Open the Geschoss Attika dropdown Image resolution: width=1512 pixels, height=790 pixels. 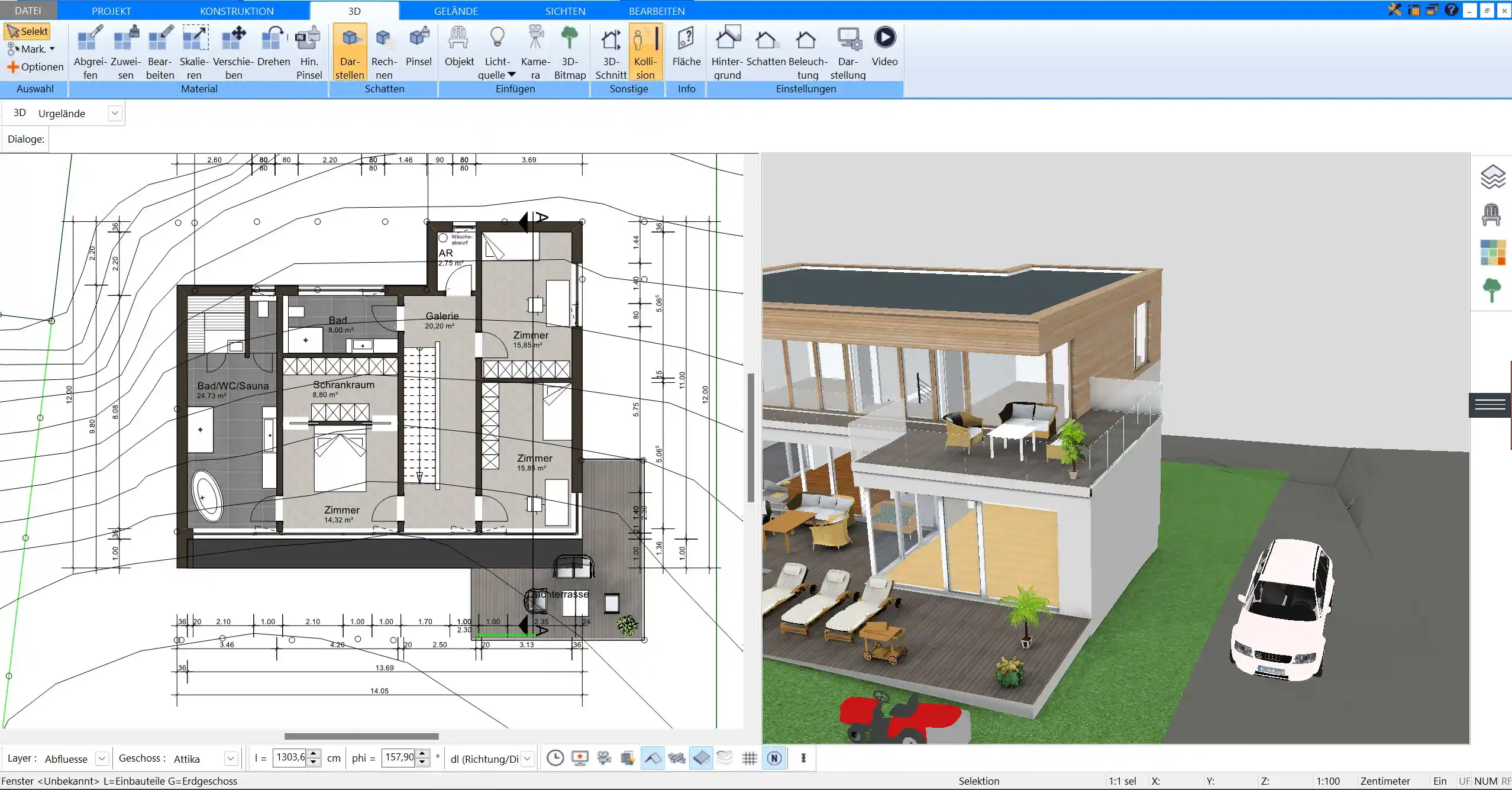click(231, 758)
